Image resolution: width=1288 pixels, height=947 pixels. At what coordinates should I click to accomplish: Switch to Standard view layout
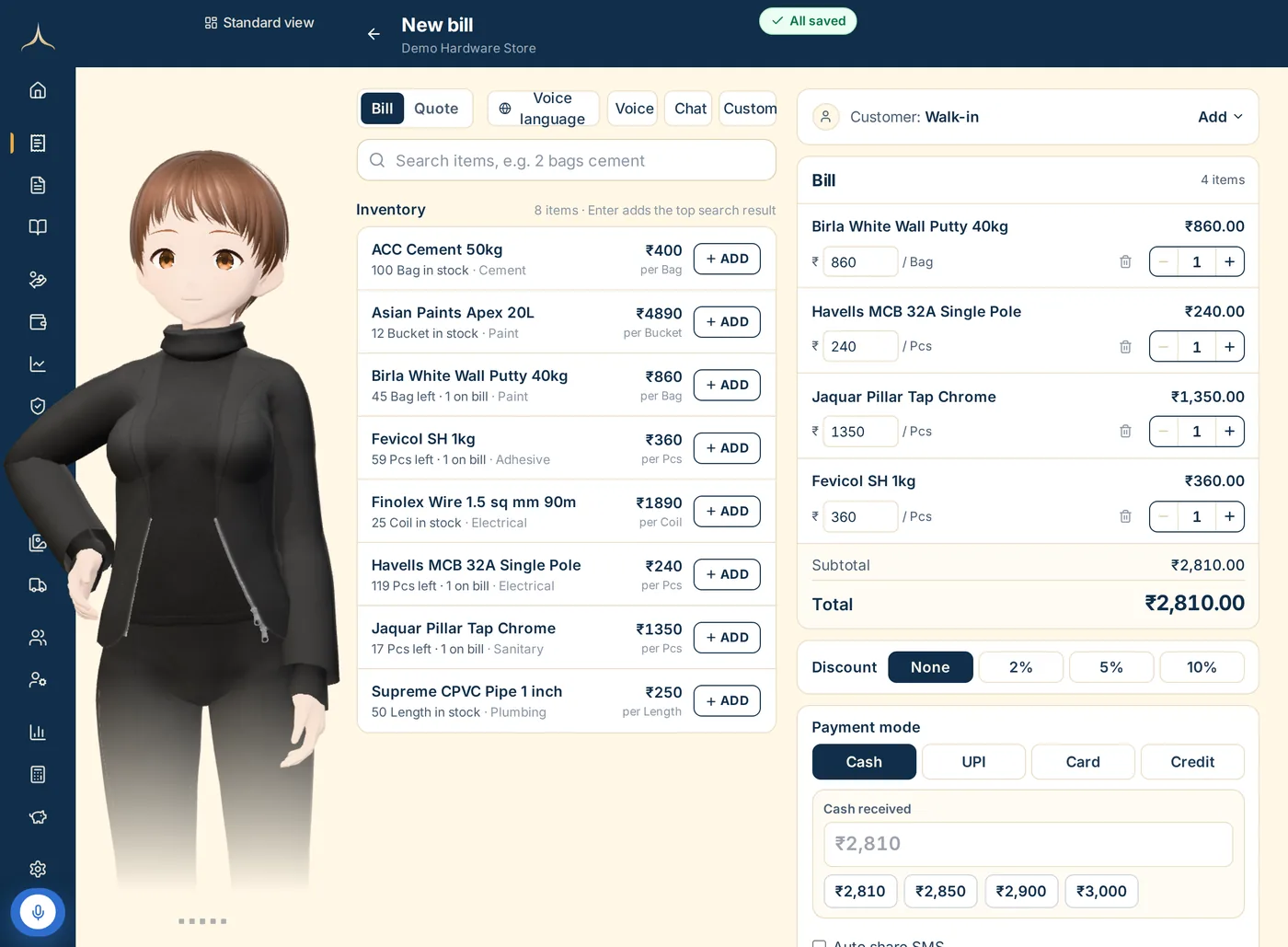[x=259, y=23]
